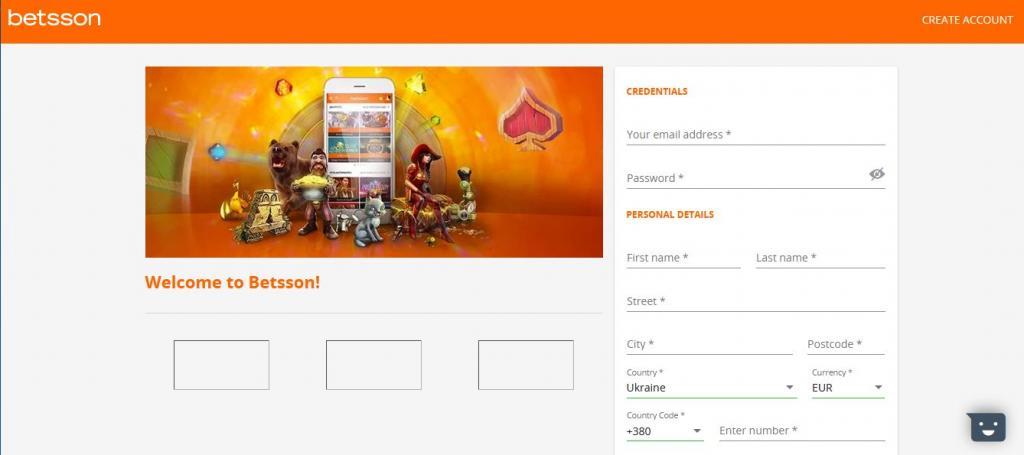The width and height of the screenshot is (1024, 455).
Task: Select the Postcode field
Action: pyautogui.click(x=846, y=344)
